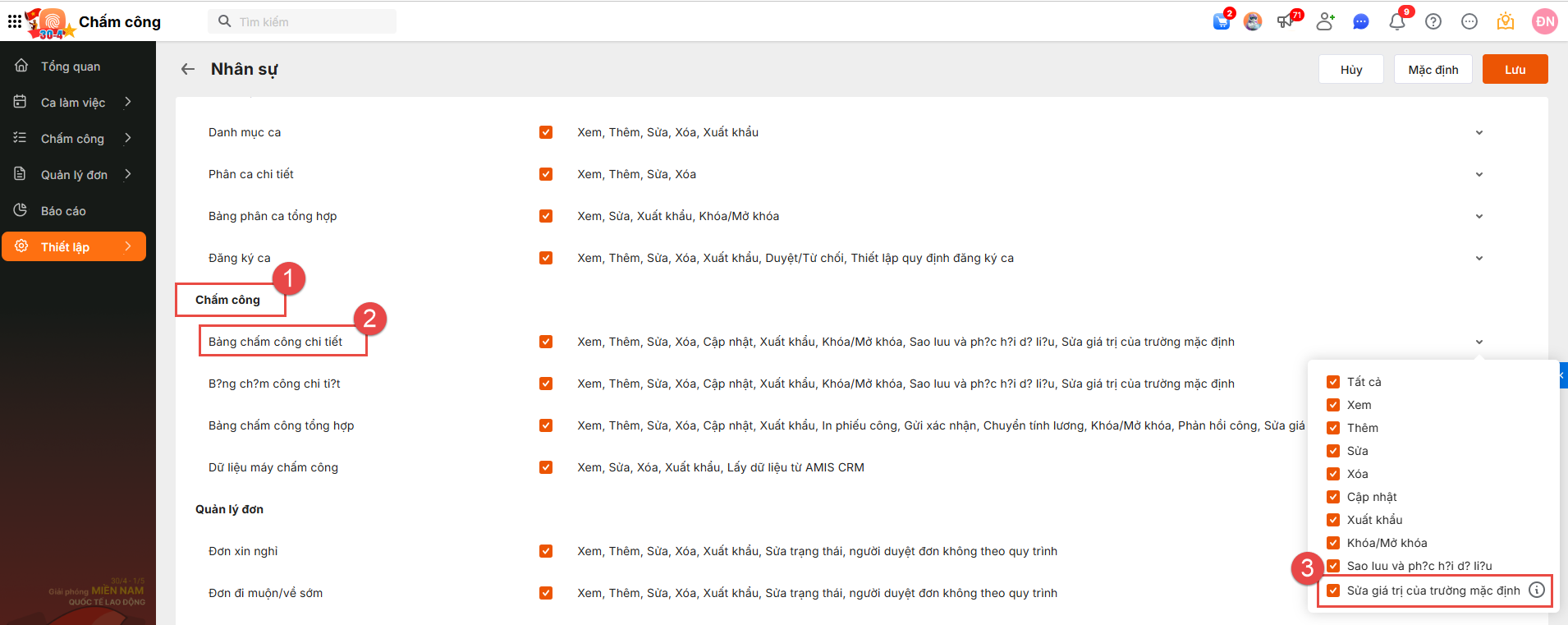The width and height of the screenshot is (1568, 625).
Task: Open the user avatar profile menu
Action: click(1545, 22)
